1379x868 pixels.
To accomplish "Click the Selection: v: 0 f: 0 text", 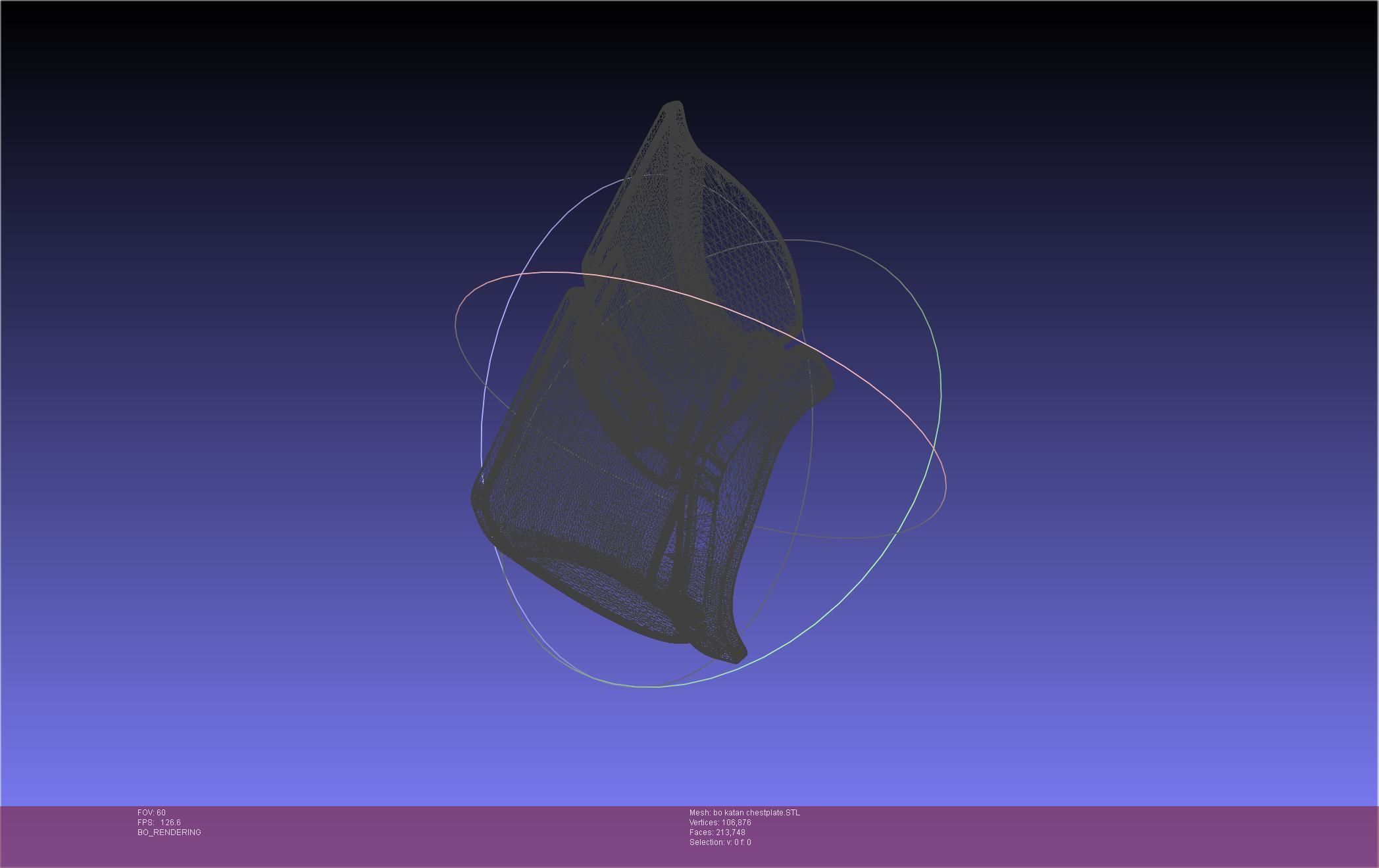I will click(x=720, y=842).
